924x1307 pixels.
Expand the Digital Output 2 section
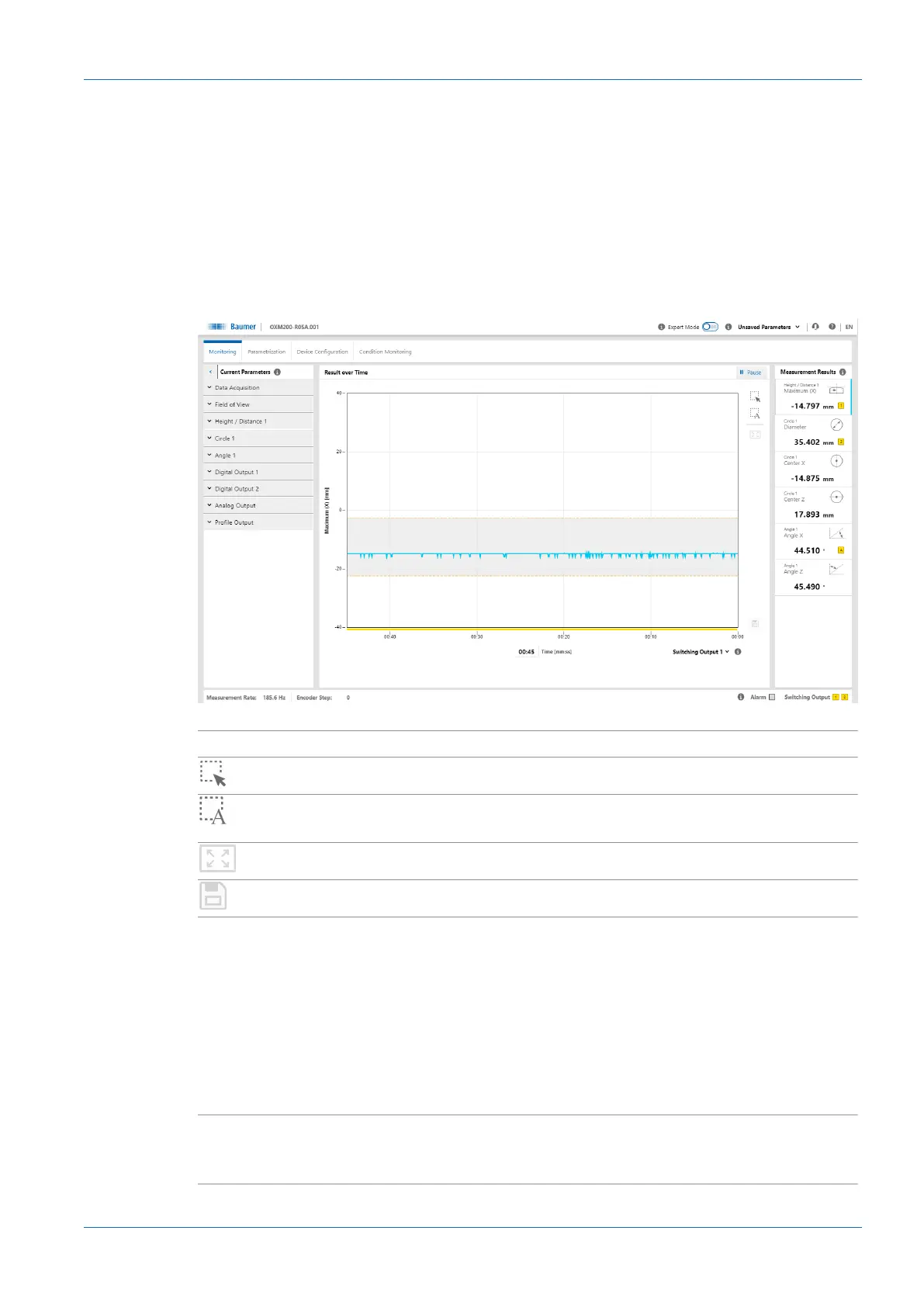[x=258, y=489]
